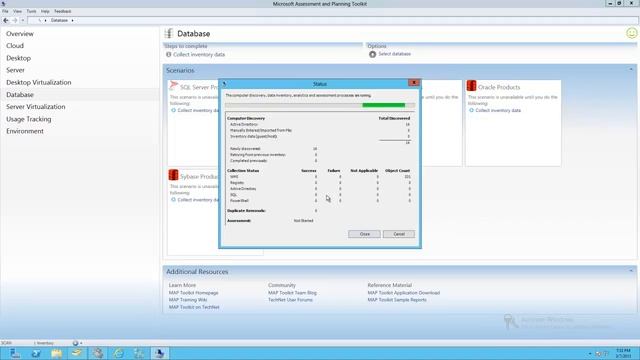Screen dimensions: 640x360
Task: Click the Oracle Products scenario icon
Action: 471,86
